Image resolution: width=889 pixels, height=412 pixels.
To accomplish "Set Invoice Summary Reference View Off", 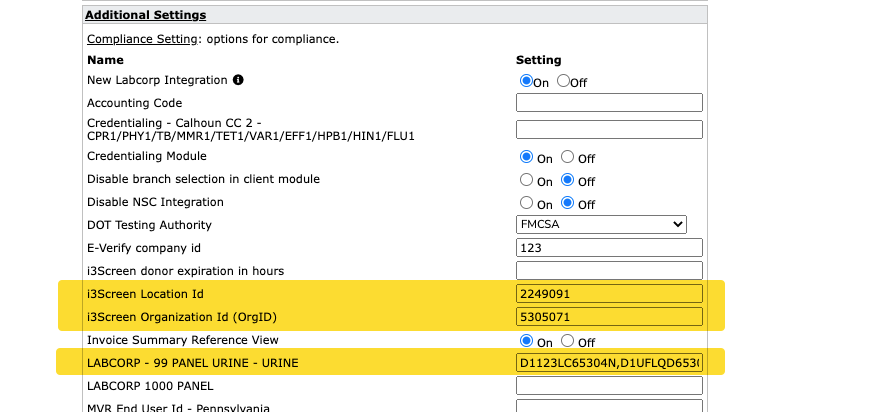I will [567, 341].
